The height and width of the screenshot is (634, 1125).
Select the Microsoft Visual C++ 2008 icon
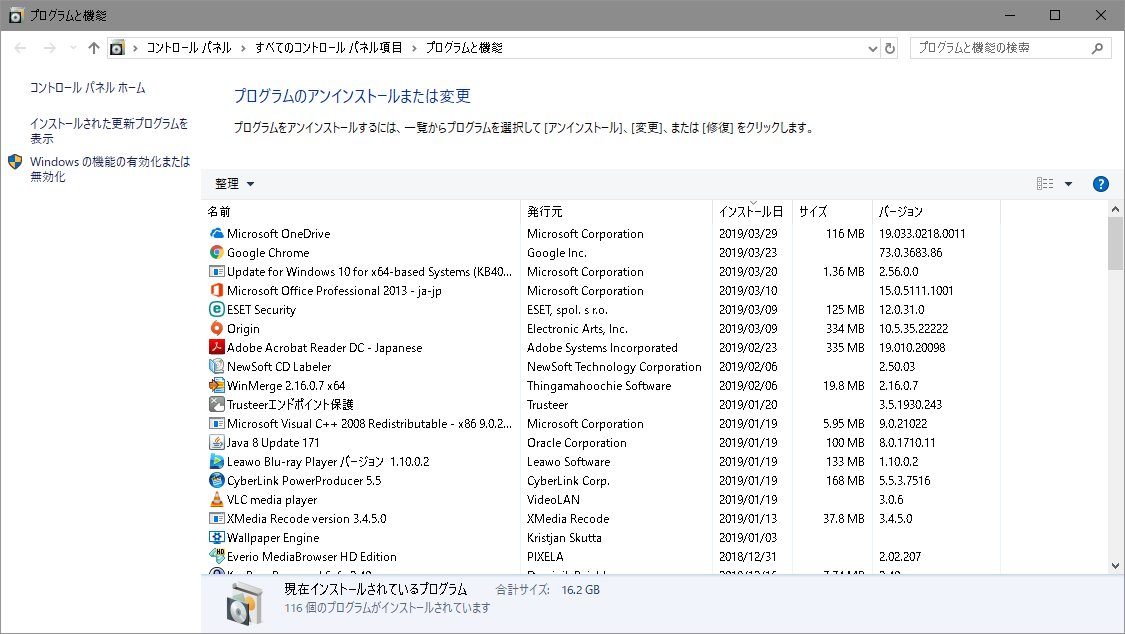coord(217,423)
